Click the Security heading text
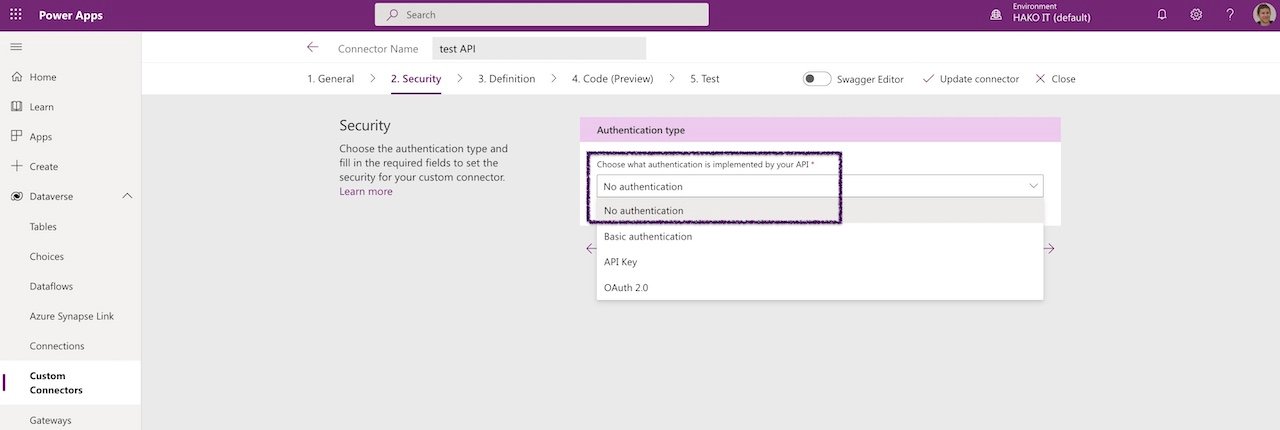 (x=365, y=125)
